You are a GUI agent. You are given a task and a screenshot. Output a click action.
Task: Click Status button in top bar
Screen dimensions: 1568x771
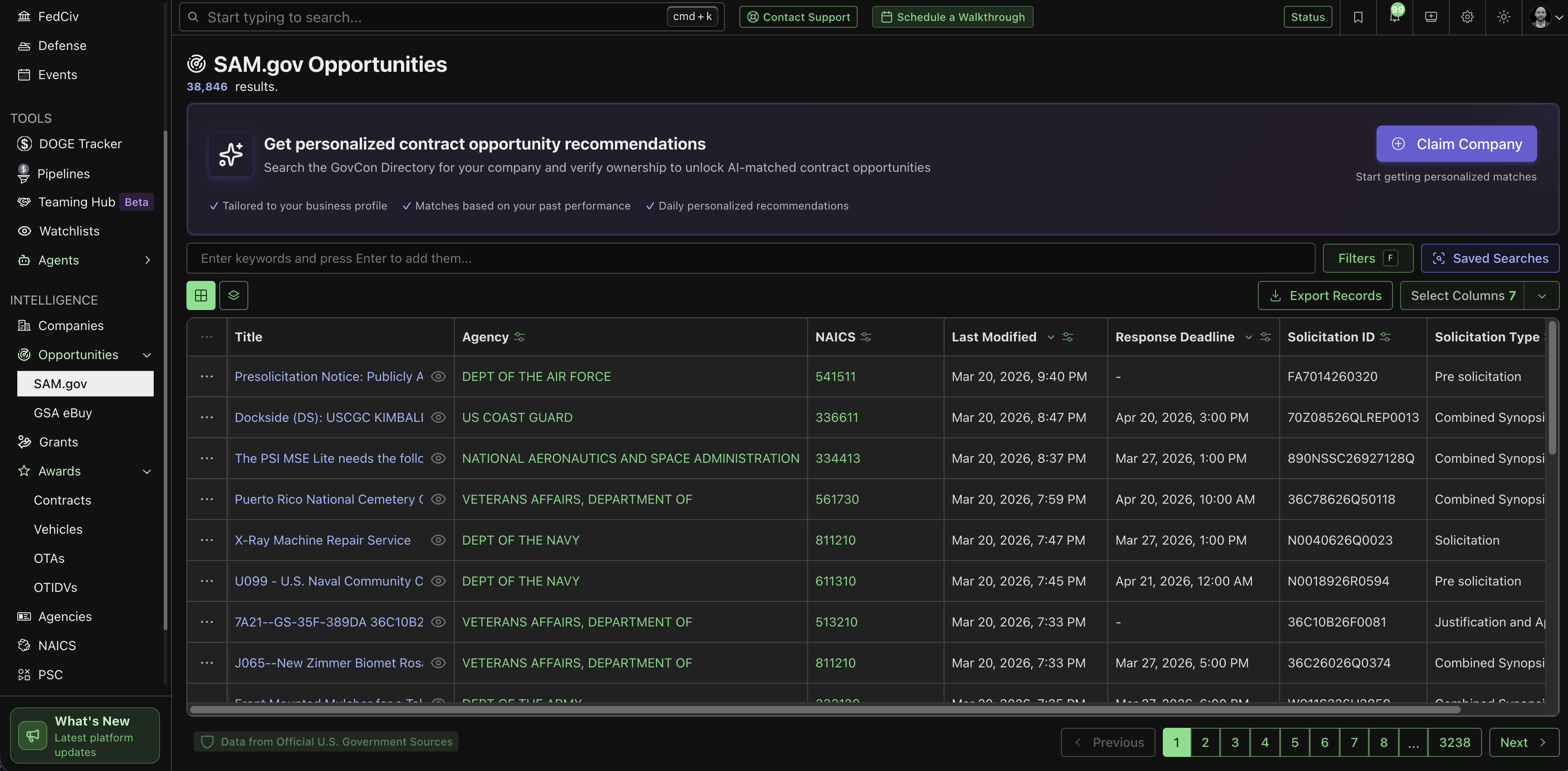click(x=1307, y=17)
